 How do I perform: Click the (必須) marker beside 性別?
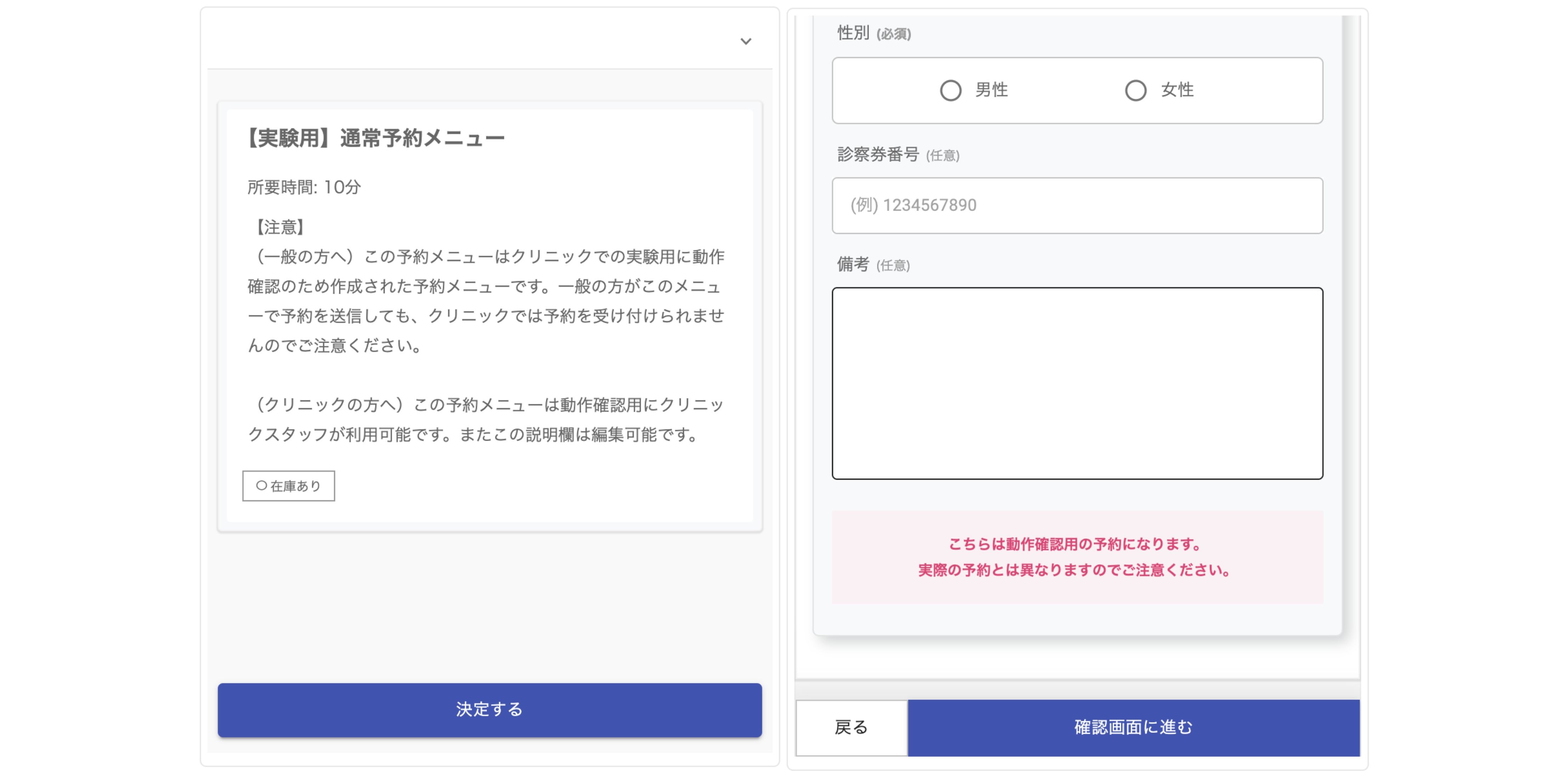[894, 34]
